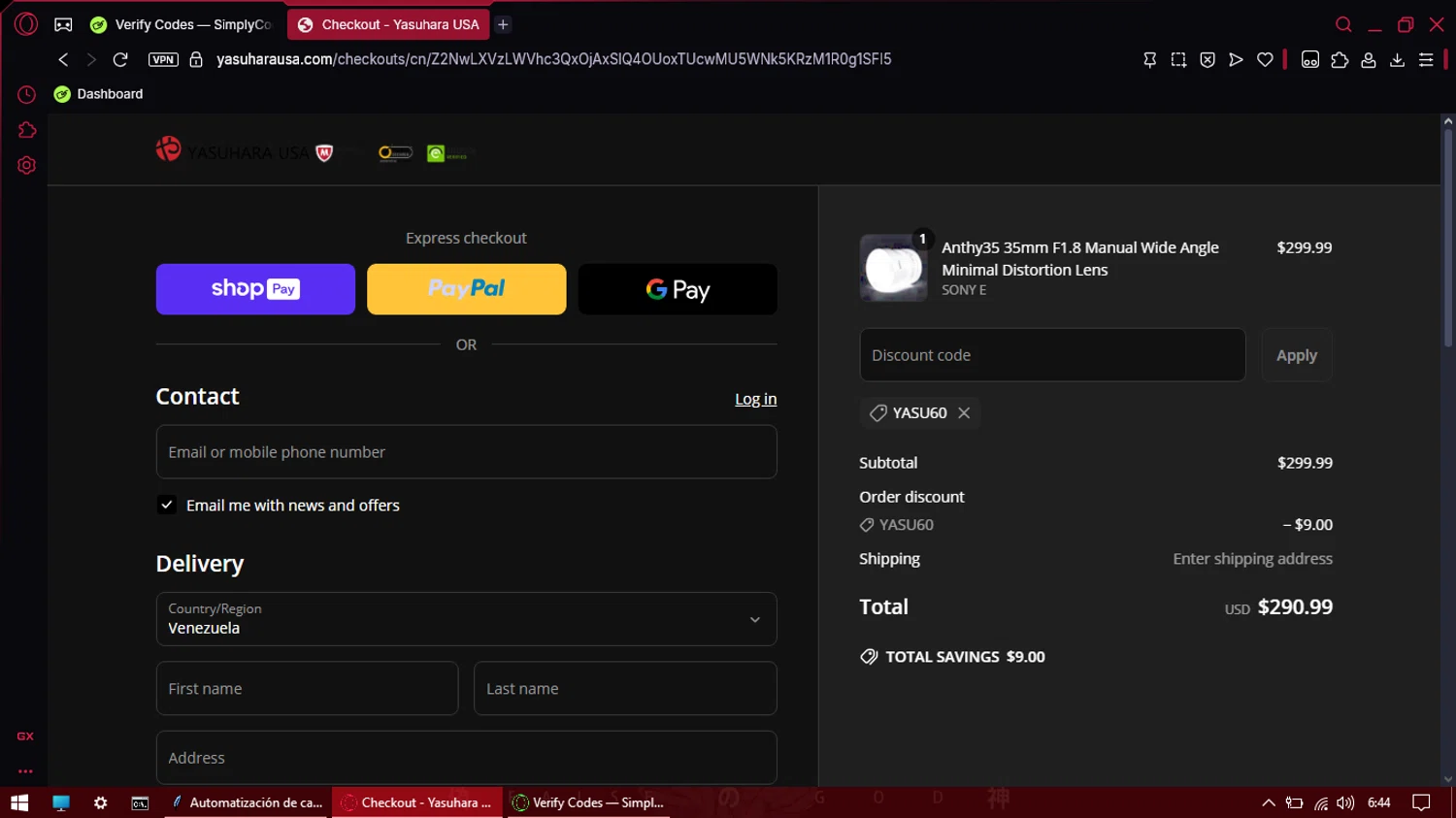The width and height of the screenshot is (1456, 818).
Task: Focus the Last name field
Action: [625, 689]
